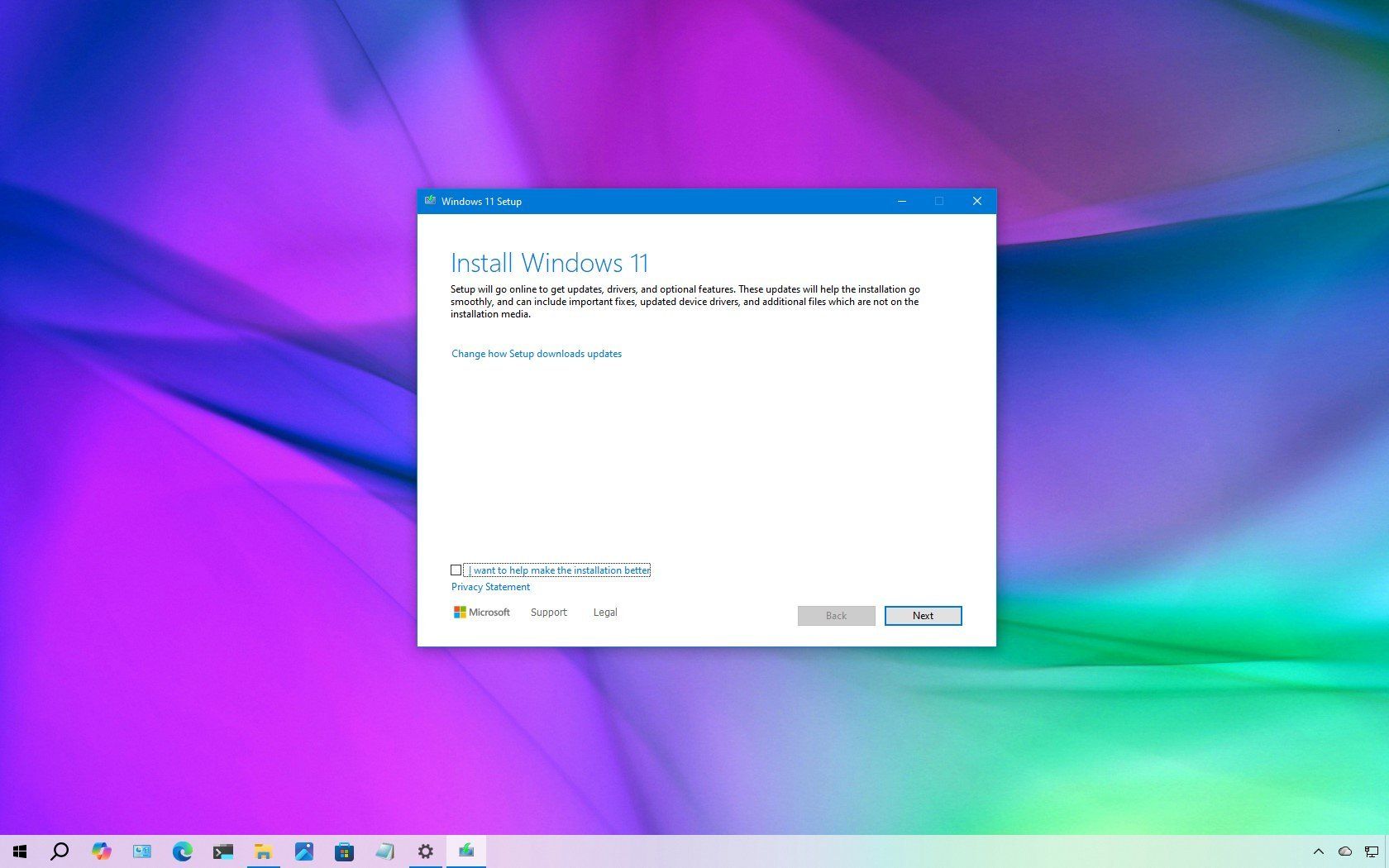Open Windows Terminal from the taskbar
1389x868 pixels.
223,851
